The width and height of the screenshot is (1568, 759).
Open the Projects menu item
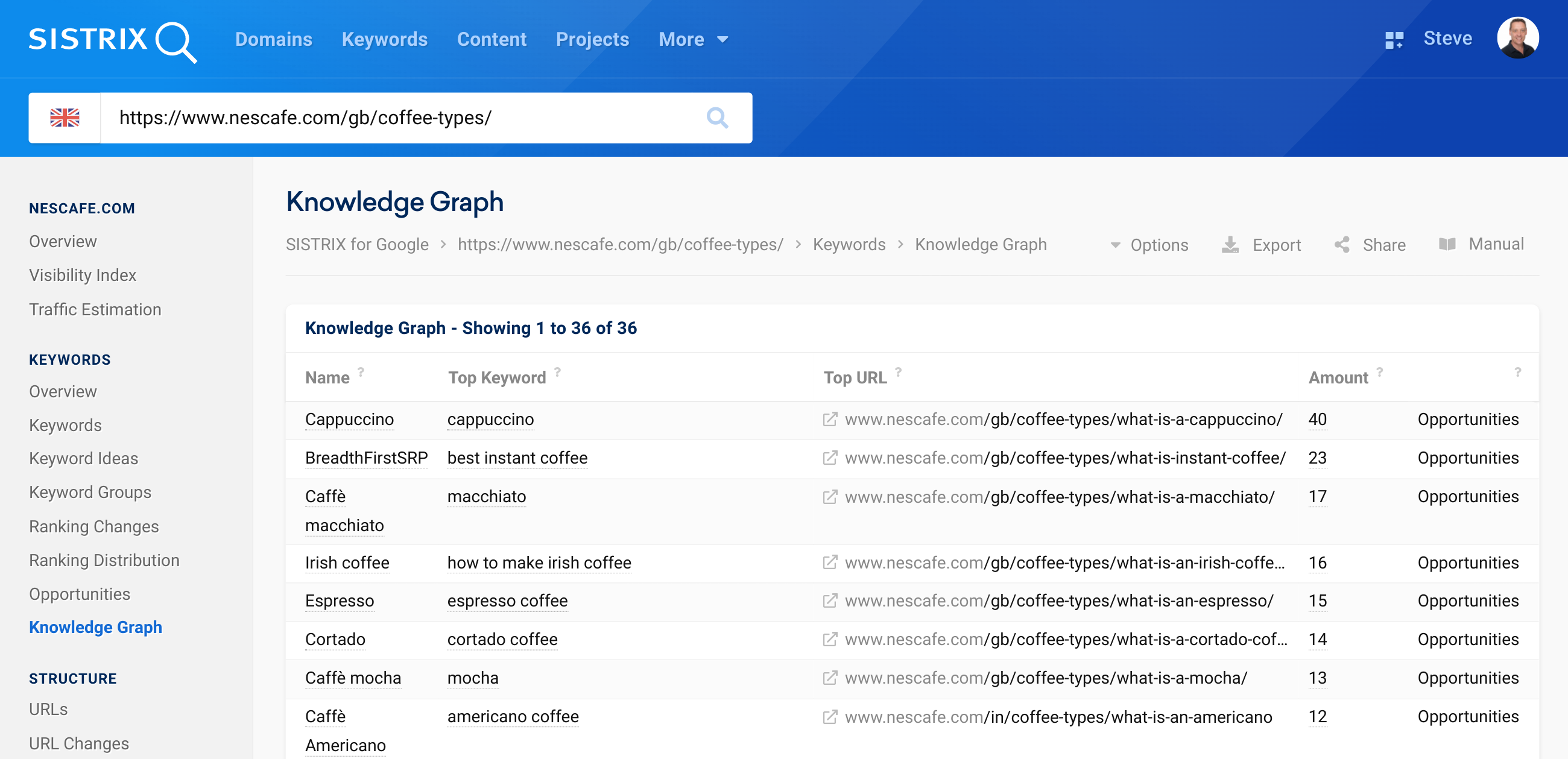click(x=592, y=40)
